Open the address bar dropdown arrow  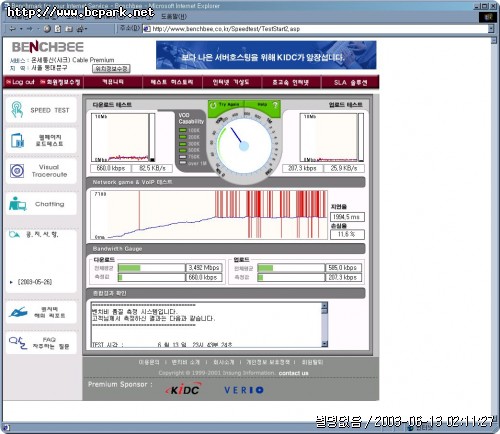[491, 29]
